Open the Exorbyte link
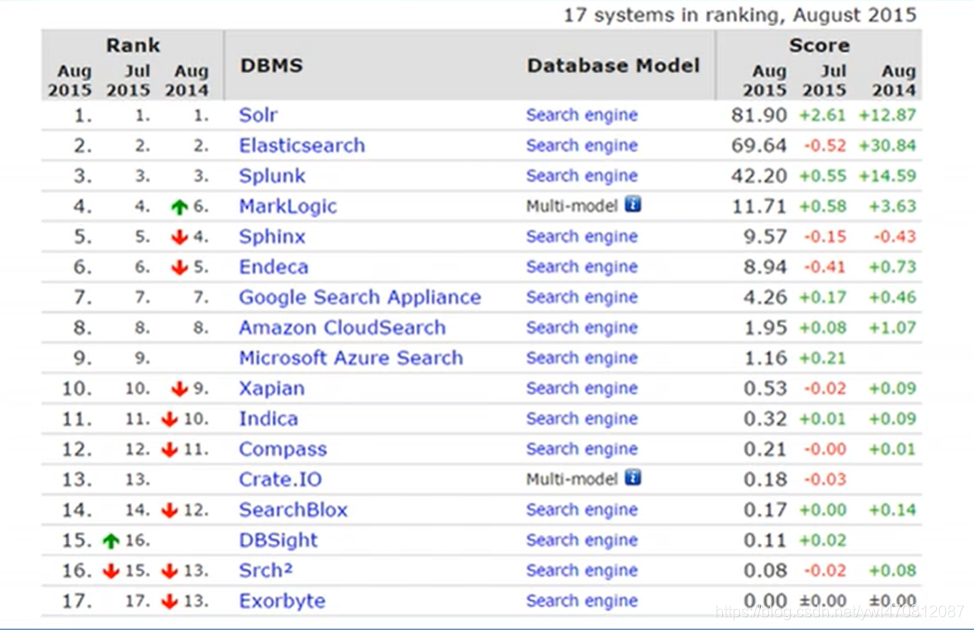Image resolution: width=974 pixels, height=630 pixels. pyautogui.click(x=282, y=601)
